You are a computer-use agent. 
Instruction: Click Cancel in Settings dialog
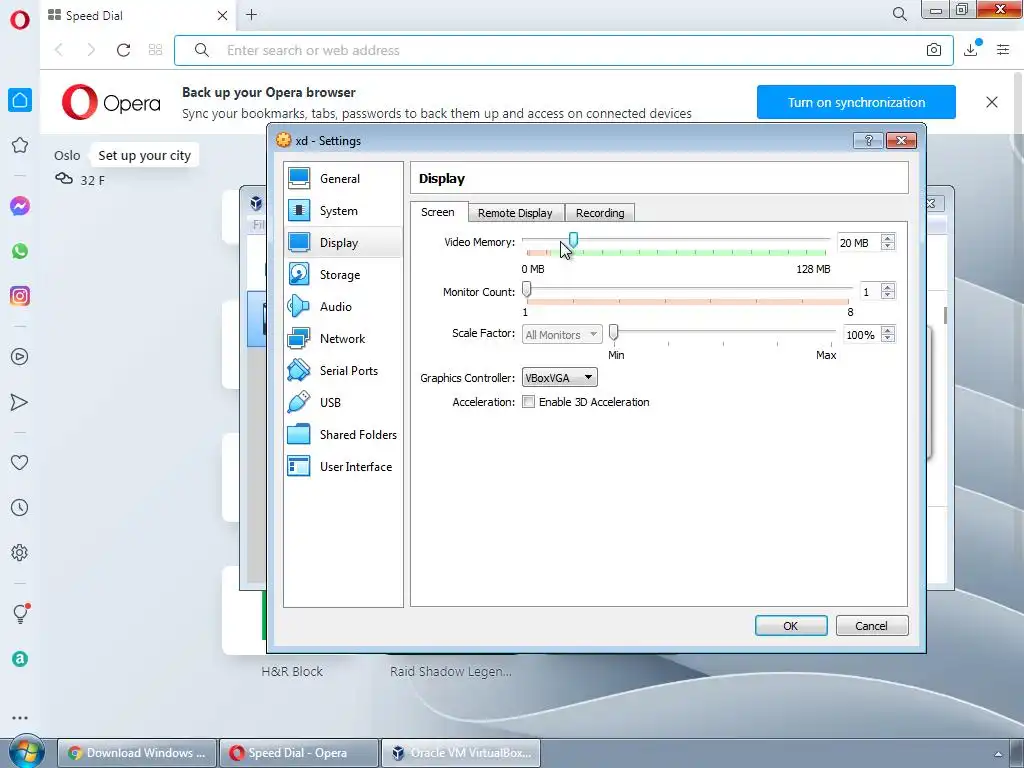pos(872,626)
